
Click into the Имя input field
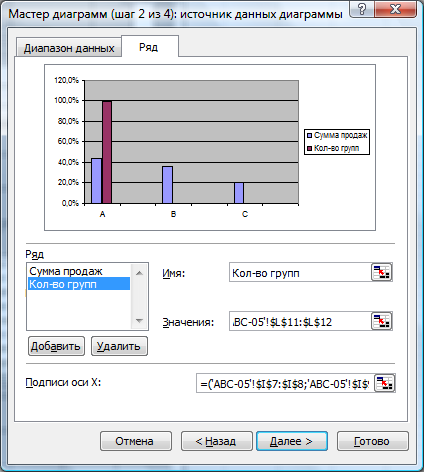point(300,272)
